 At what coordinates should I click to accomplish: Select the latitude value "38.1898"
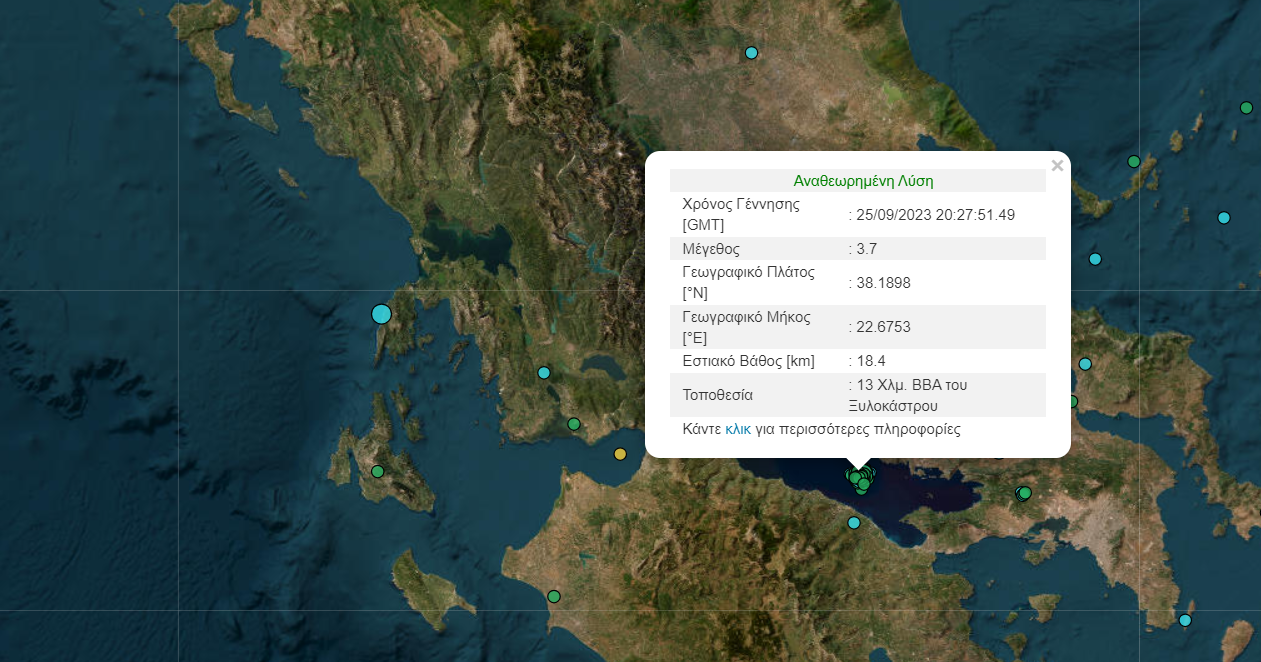tap(883, 283)
